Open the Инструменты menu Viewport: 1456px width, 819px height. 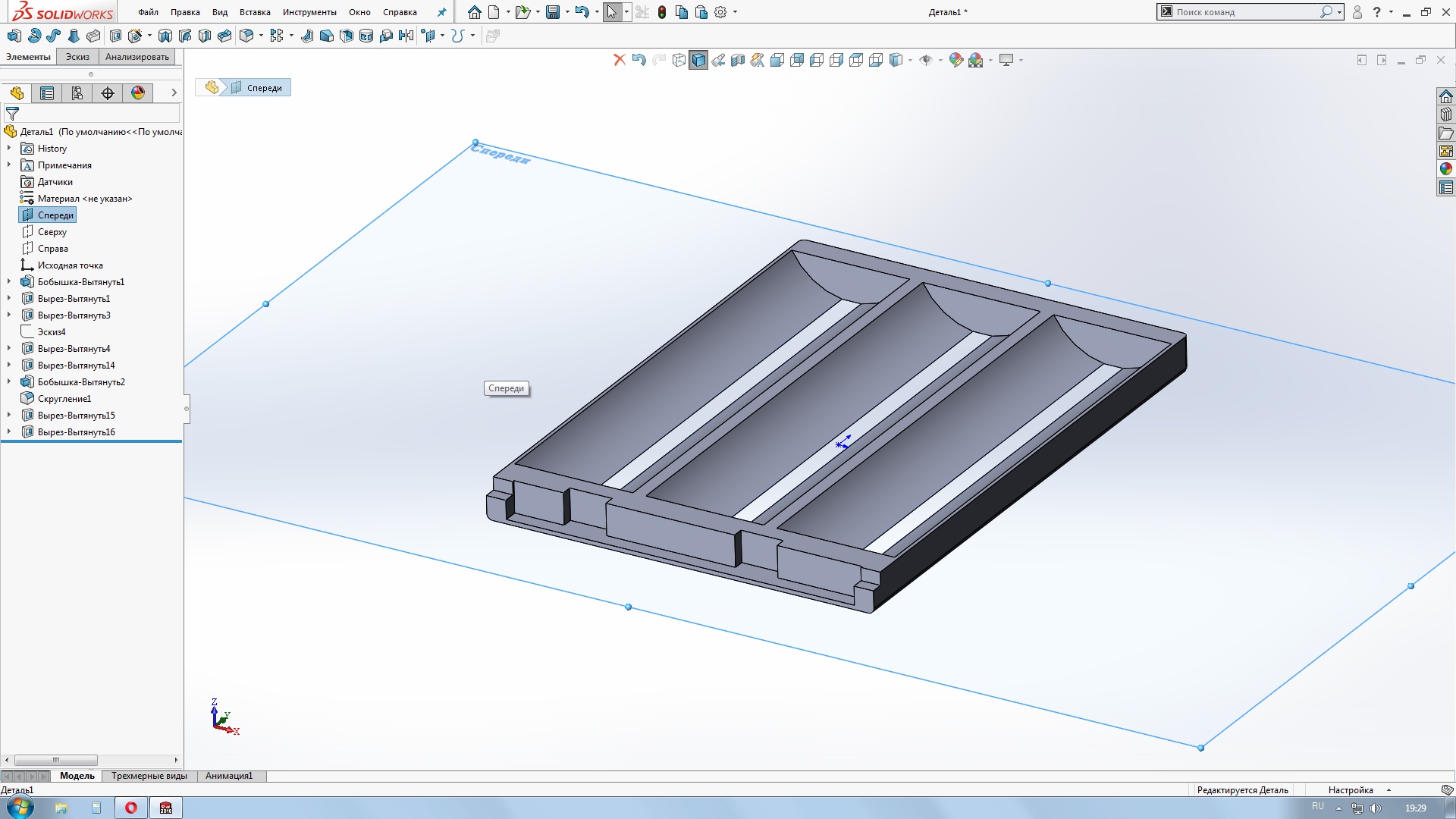309,12
